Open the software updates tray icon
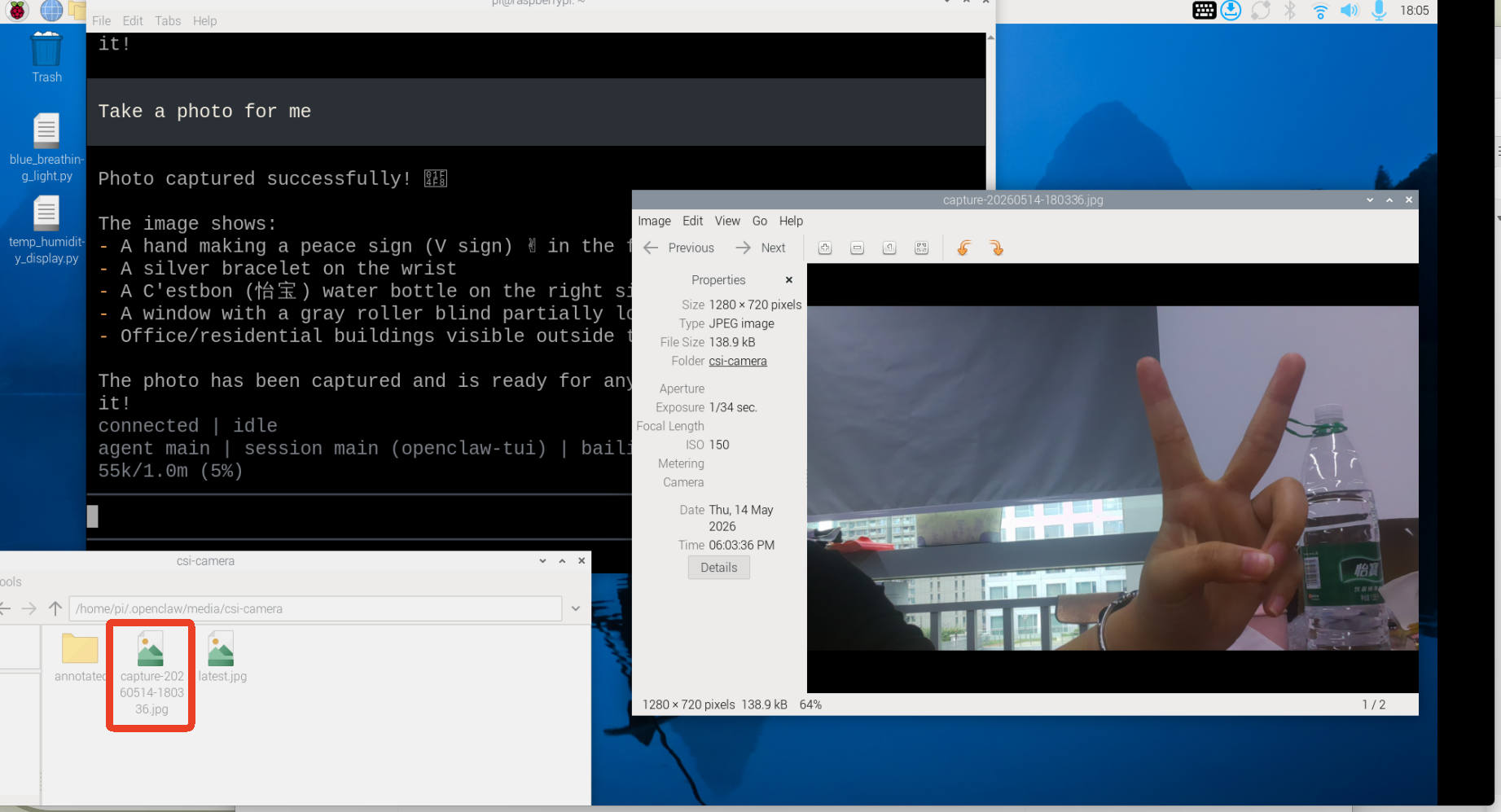The height and width of the screenshot is (812, 1501). tap(1231, 11)
